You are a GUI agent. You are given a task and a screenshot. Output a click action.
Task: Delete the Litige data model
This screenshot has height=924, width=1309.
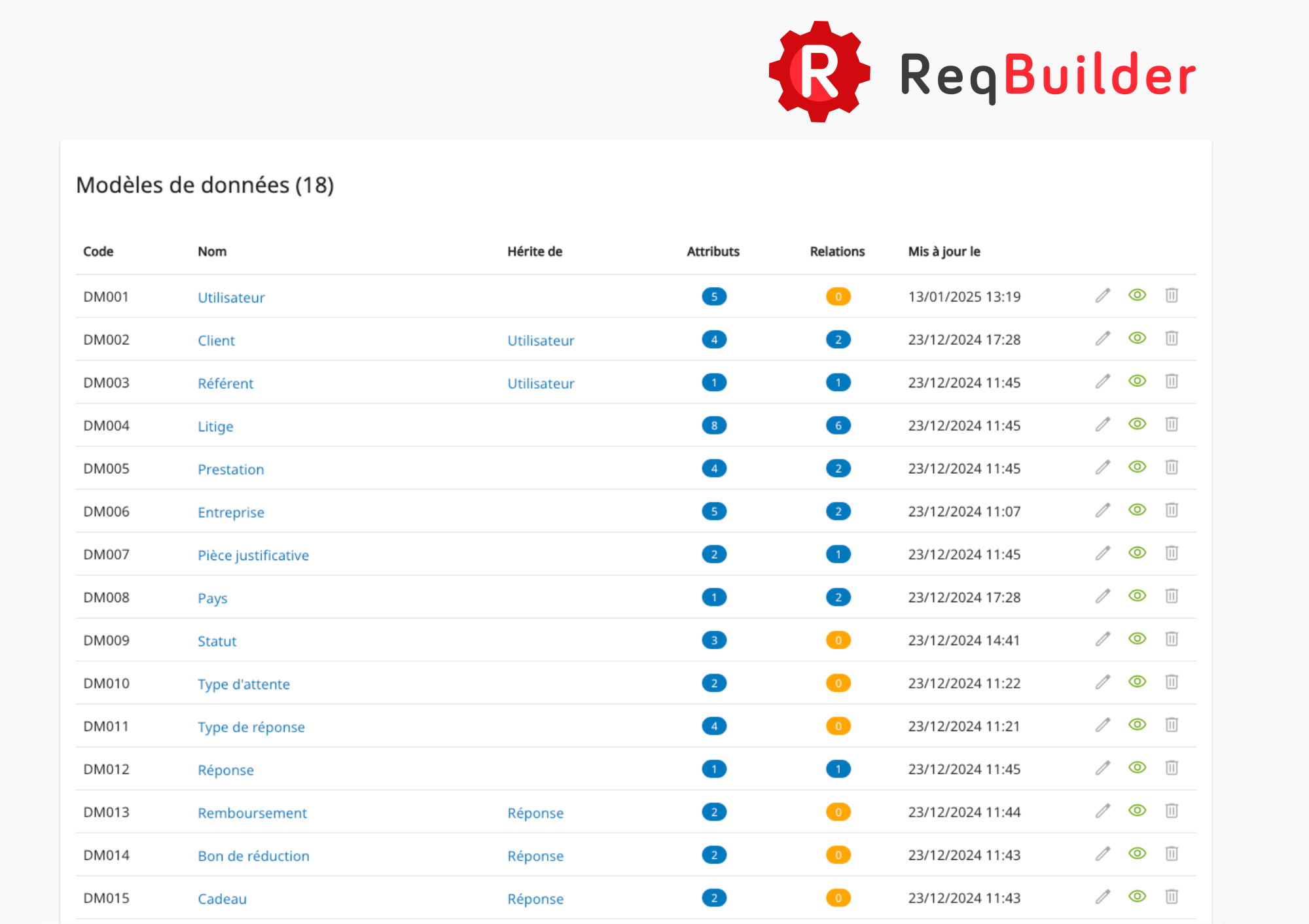pyautogui.click(x=1172, y=424)
